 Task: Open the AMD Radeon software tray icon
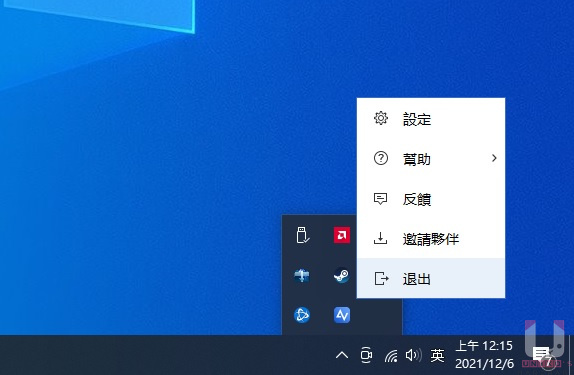pos(342,235)
